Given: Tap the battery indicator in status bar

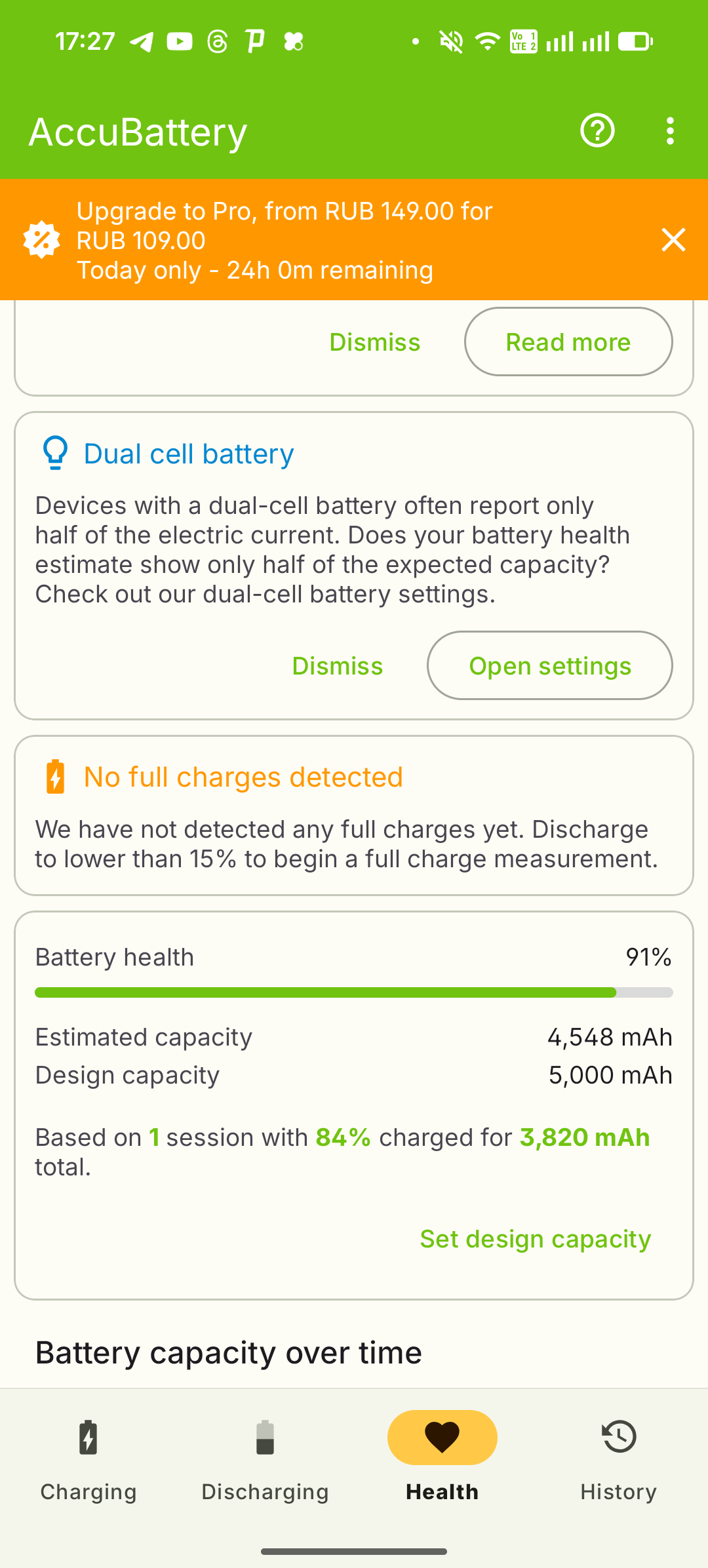Looking at the screenshot, I should (635, 42).
